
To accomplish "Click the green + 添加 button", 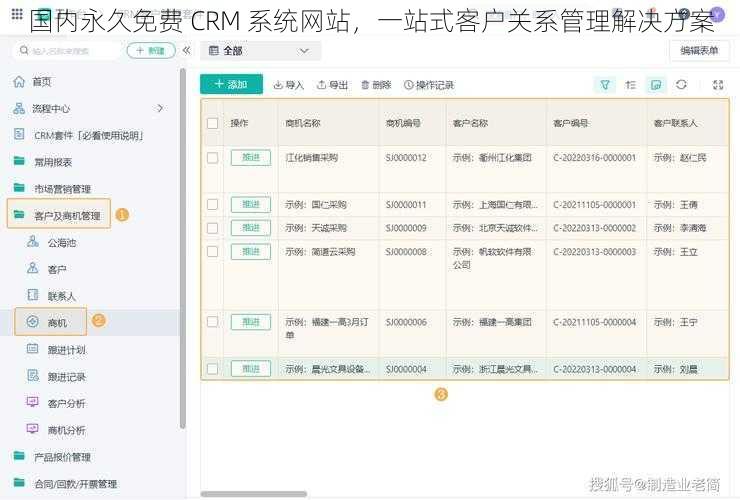I will tap(231, 85).
